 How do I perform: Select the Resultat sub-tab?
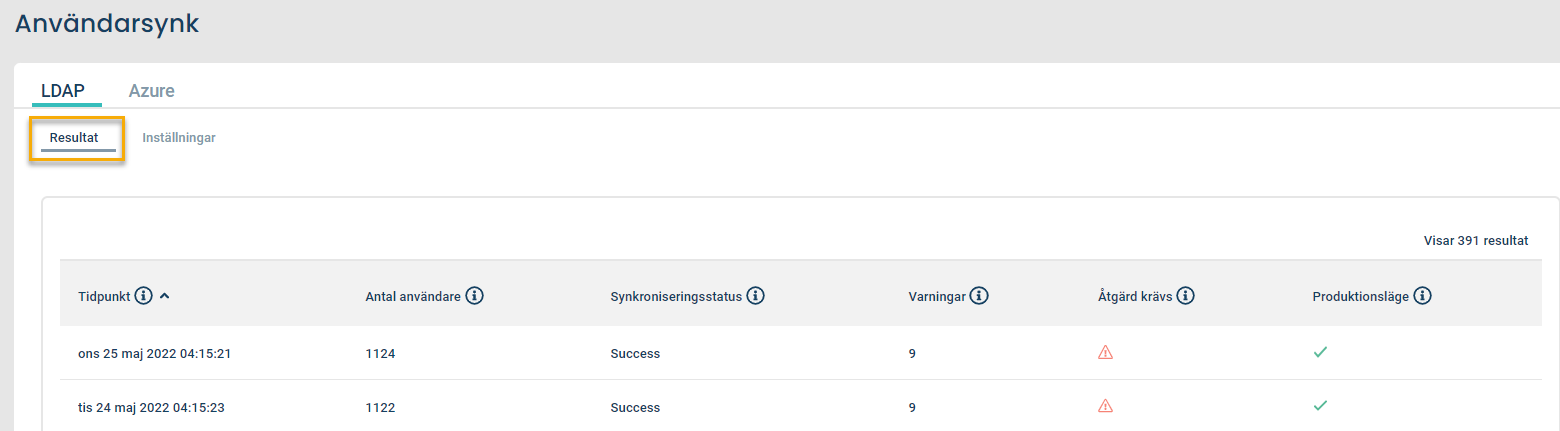74,138
